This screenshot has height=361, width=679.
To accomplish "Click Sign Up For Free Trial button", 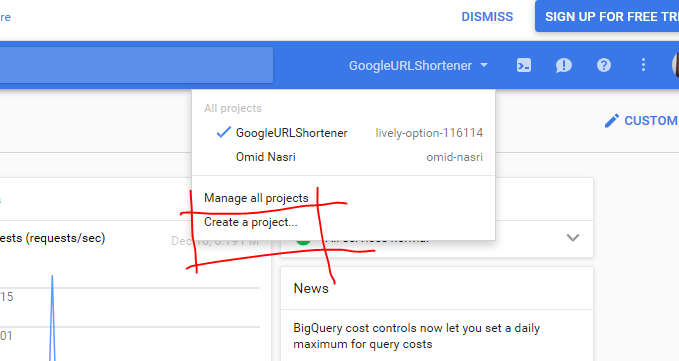I will (607, 16).
